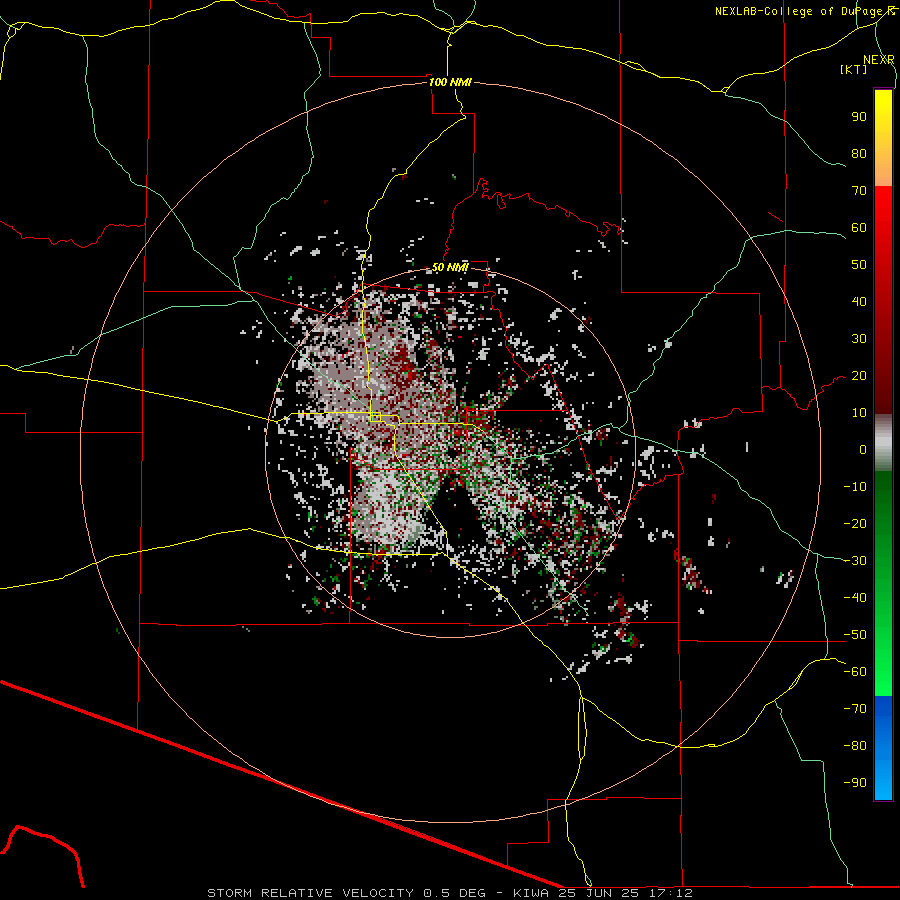
Task: Click the STORM RELATIVE VELOCITY caption text
Action: 311,893
